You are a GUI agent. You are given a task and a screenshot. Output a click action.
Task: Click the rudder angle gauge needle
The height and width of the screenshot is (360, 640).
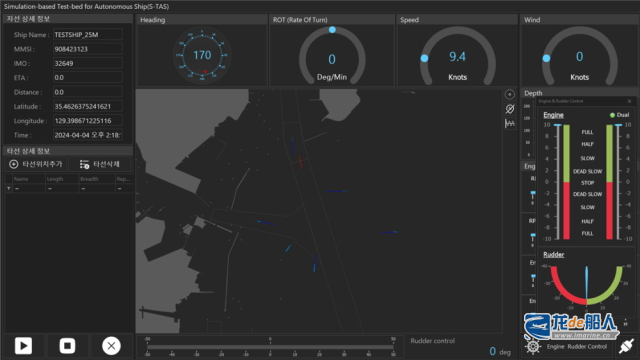click(x=587, y=283)
